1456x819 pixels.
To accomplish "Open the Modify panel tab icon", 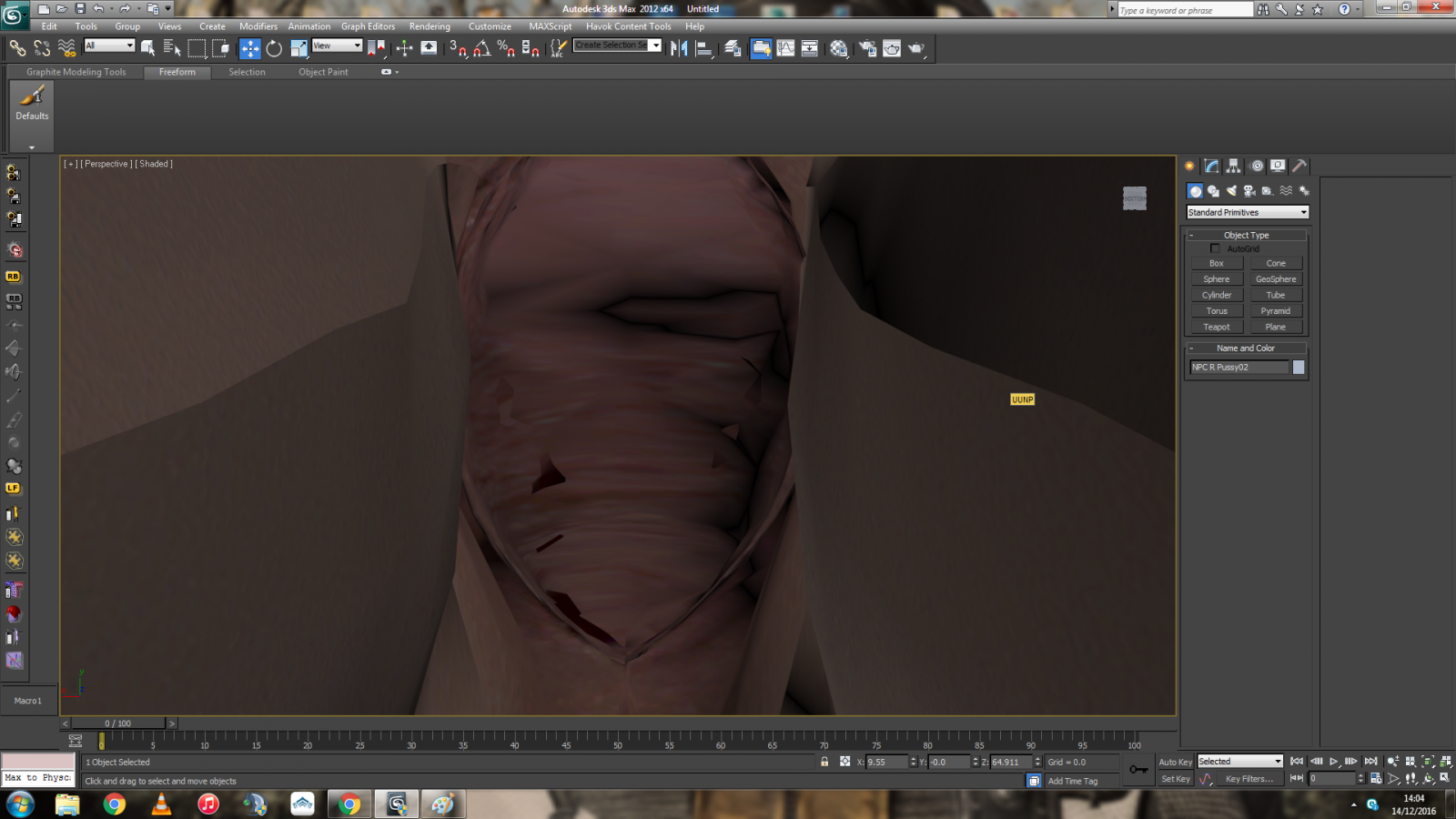I will click(1211, 166).
